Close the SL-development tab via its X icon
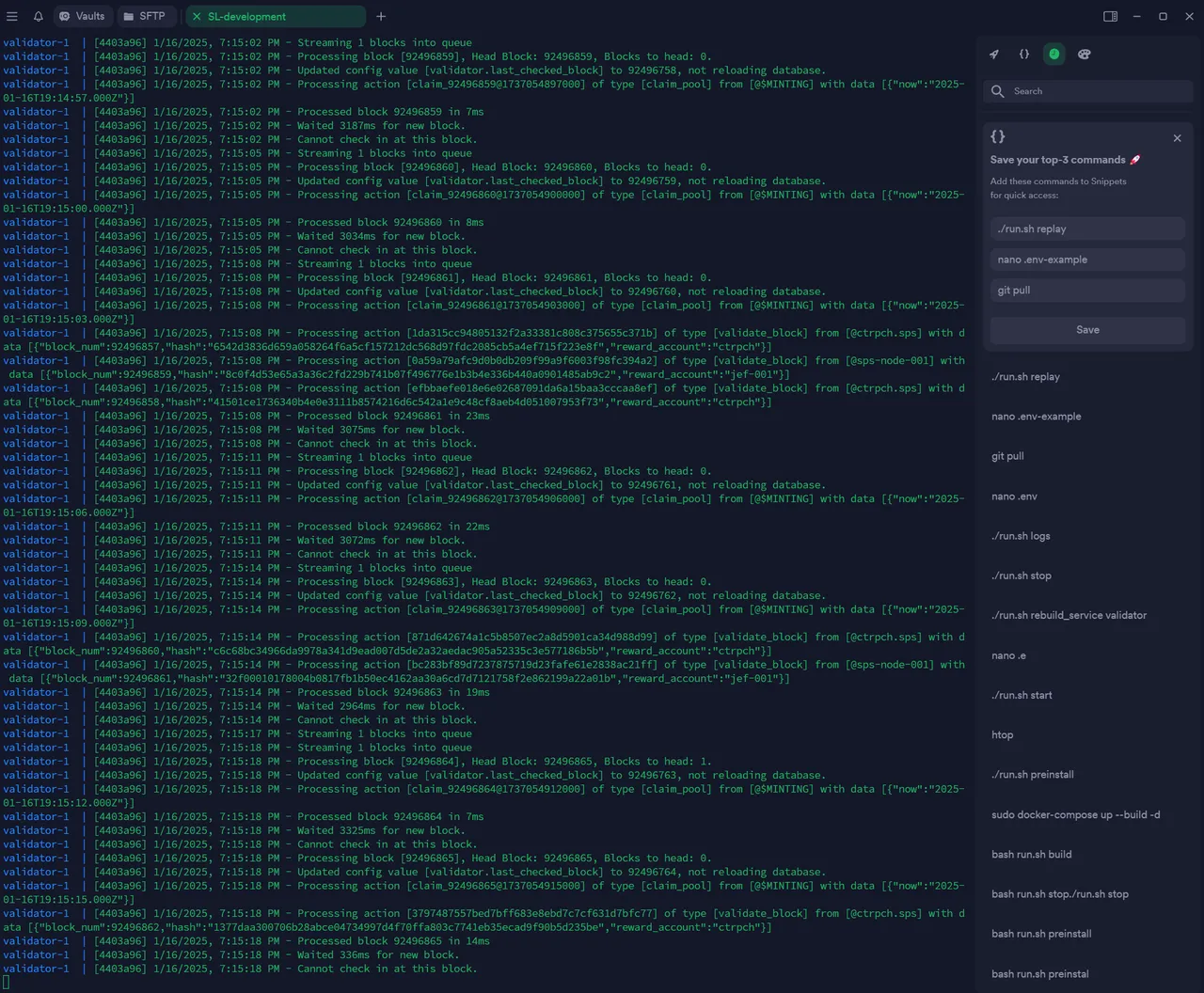Image resolution: width=1204 pixels, height=993 pixels. tap(196, 16)
